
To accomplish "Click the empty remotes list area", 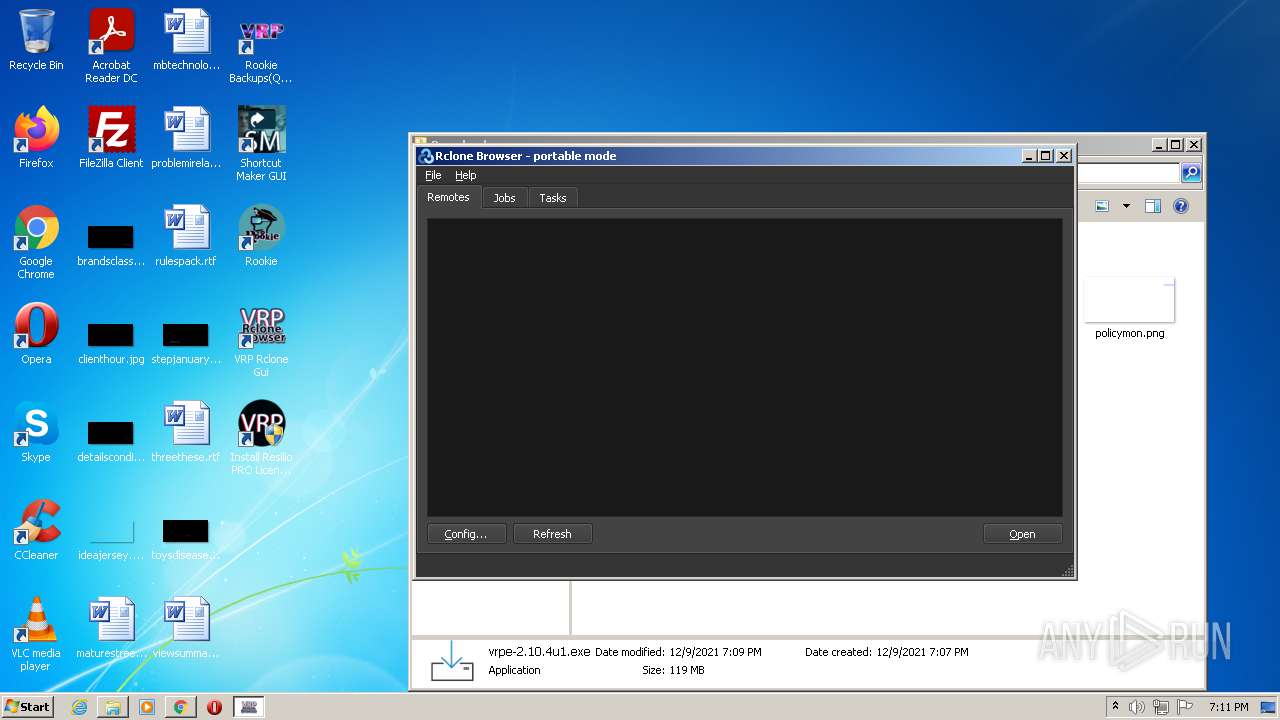I will (x=744, y=367).
